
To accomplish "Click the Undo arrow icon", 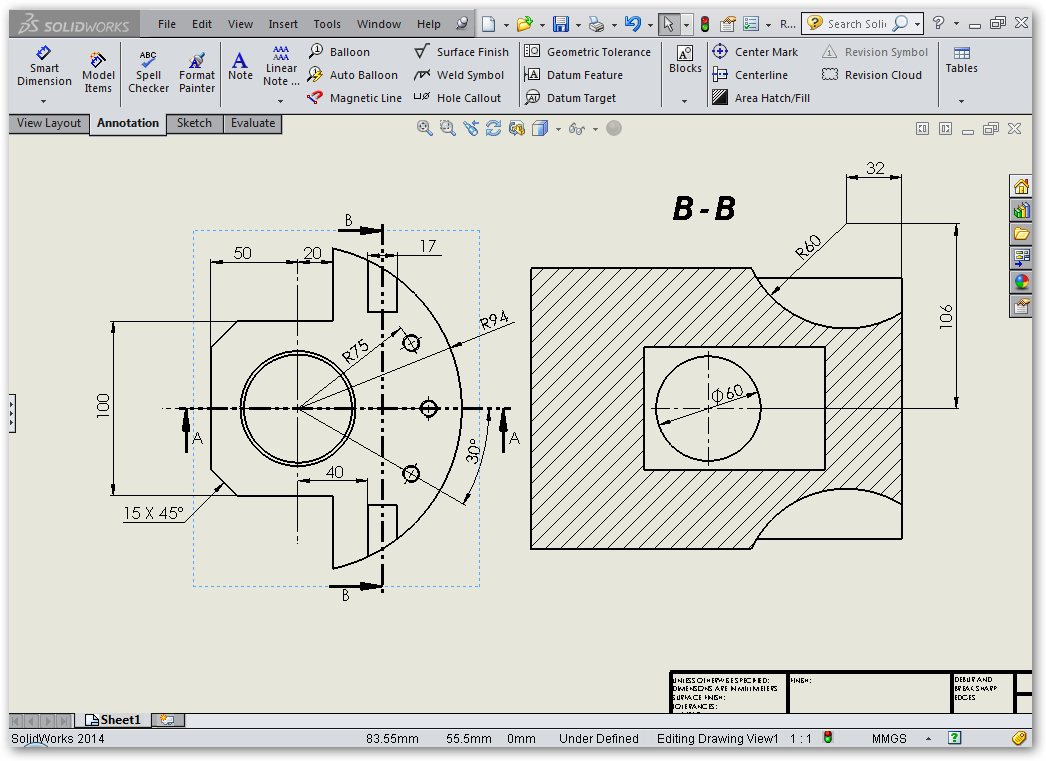I will point(632,24).
